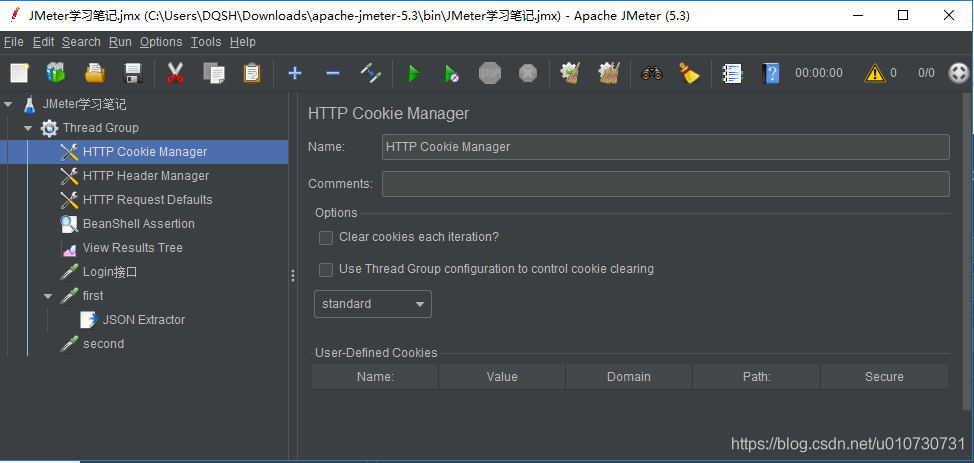Viewport: 974px width, 463px height.
Task: Select Thread Group in the tree
Action: click(101, 128)
